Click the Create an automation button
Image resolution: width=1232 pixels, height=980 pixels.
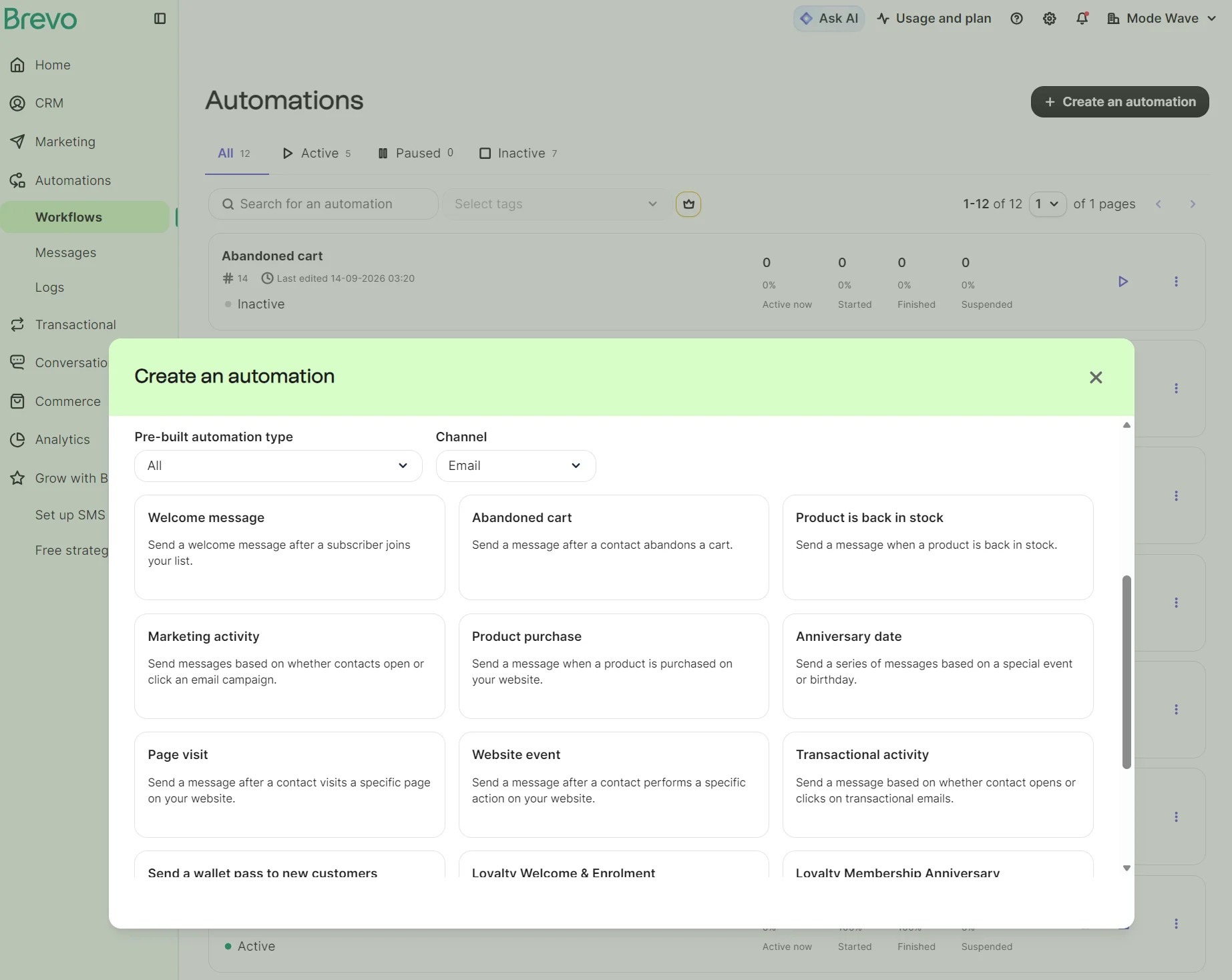point(1120,101)
